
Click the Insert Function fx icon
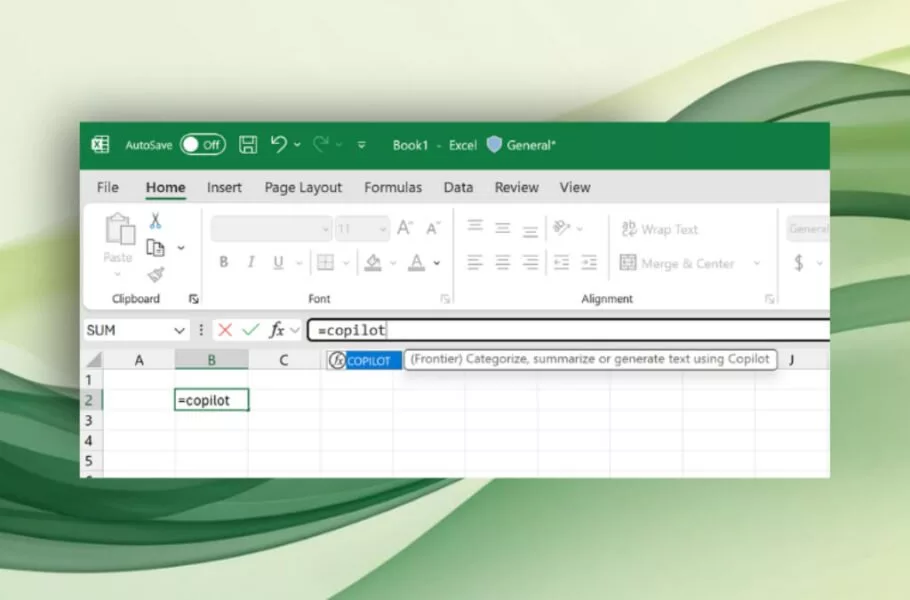coord(277,330)
